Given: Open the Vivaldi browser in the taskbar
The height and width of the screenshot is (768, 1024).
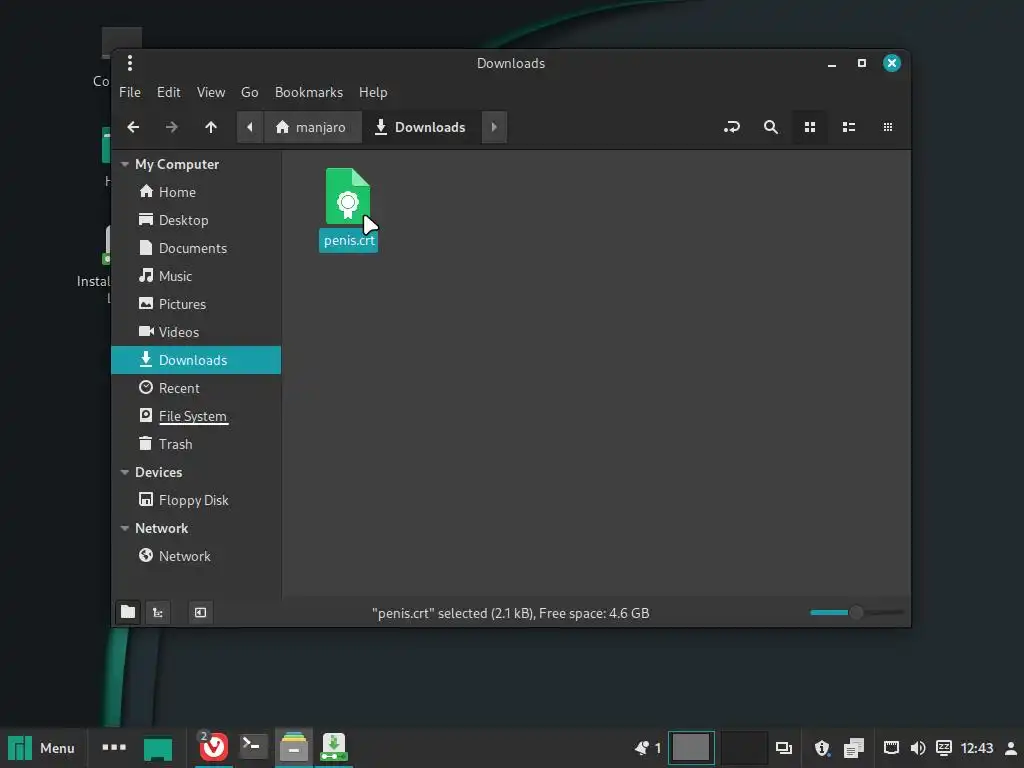Looking at the screenshot, I should click(213, 747).
